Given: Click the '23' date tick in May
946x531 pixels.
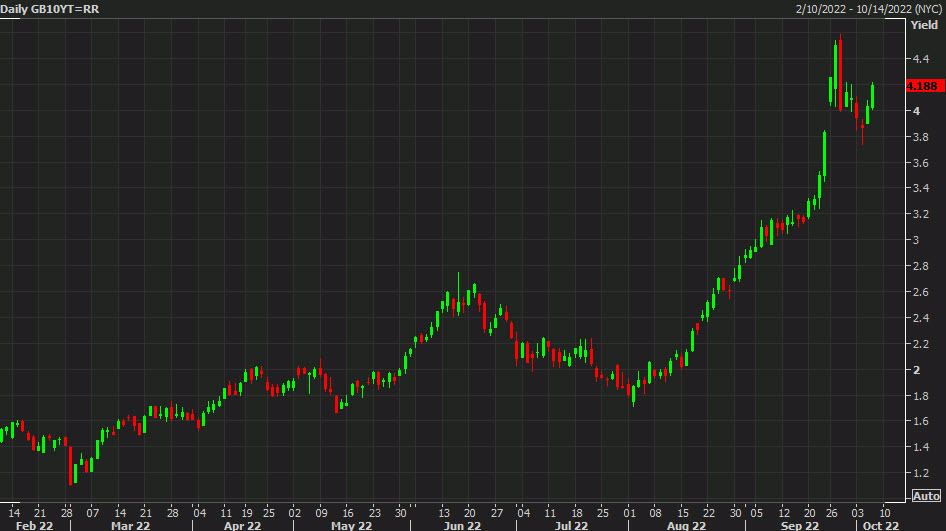Looking at the screenshot, I should 375,513.
